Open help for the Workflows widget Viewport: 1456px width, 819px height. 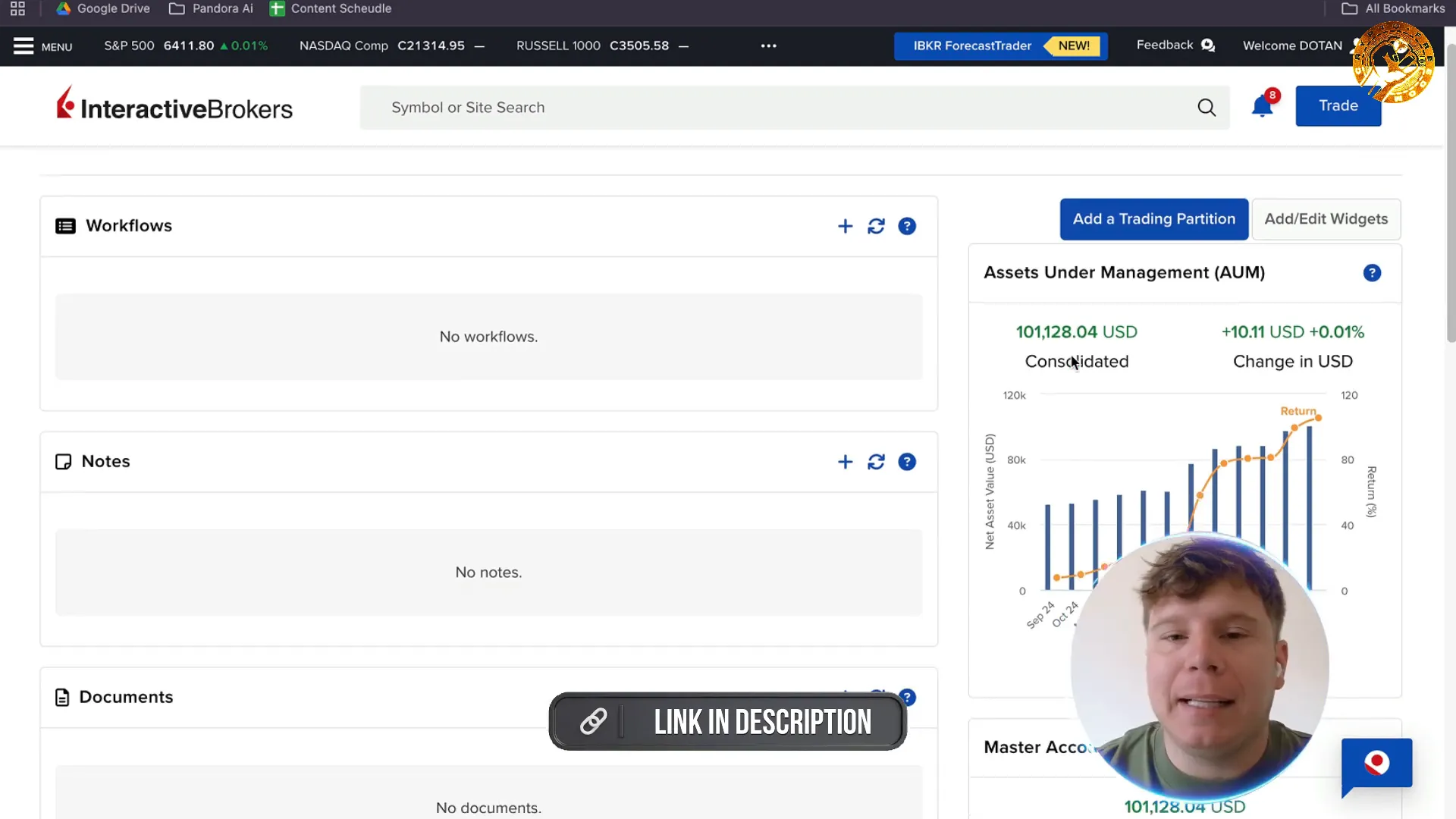coord(907,226)
